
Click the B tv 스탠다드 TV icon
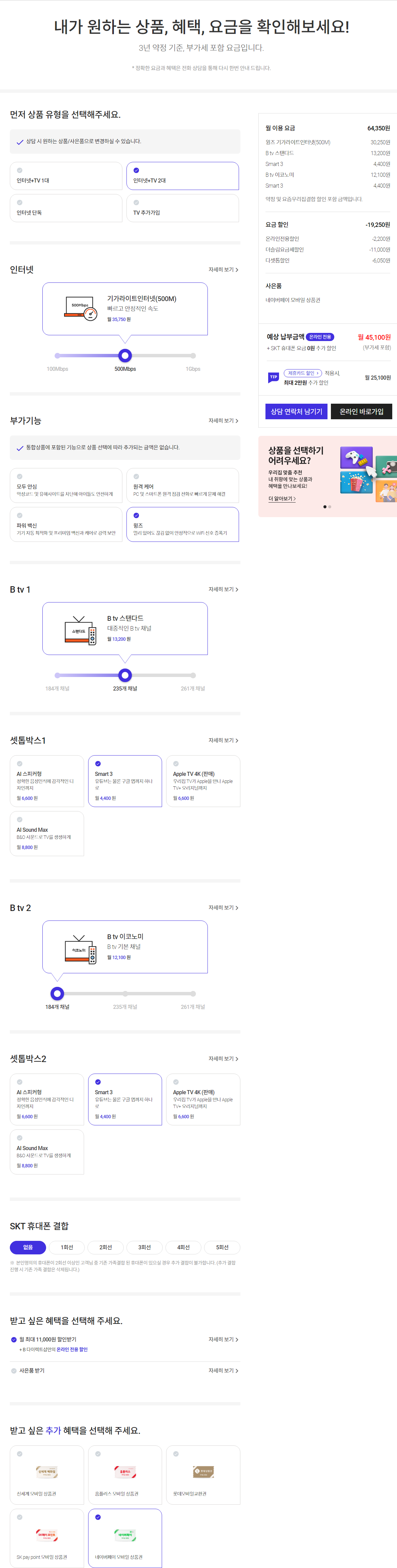point(80,631)
